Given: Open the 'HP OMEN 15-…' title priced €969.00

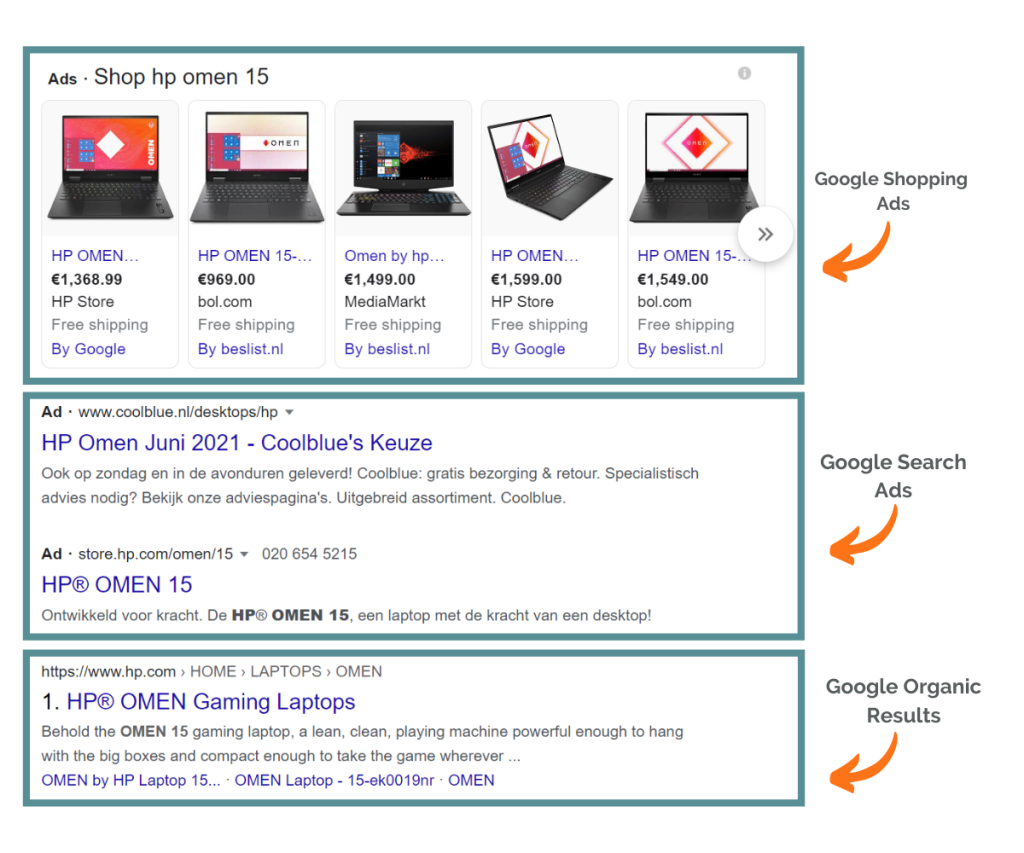Looking at the screenshot, I should pos(255,256).
